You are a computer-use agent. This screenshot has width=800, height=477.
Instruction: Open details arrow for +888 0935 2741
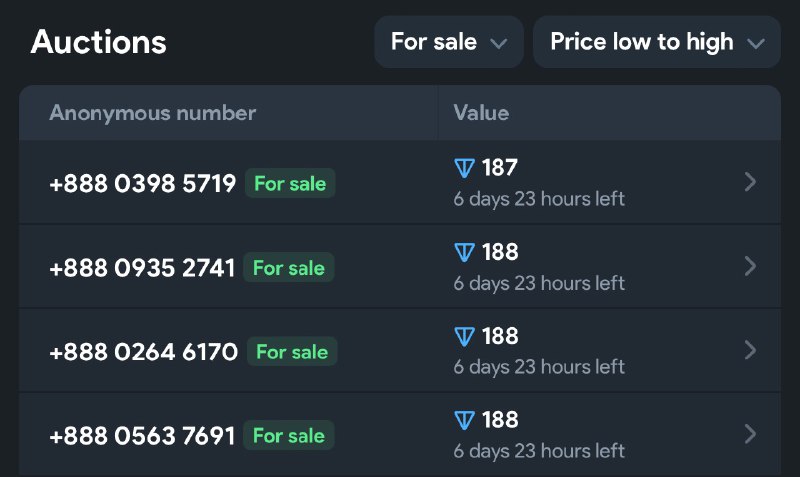point(750,266)
